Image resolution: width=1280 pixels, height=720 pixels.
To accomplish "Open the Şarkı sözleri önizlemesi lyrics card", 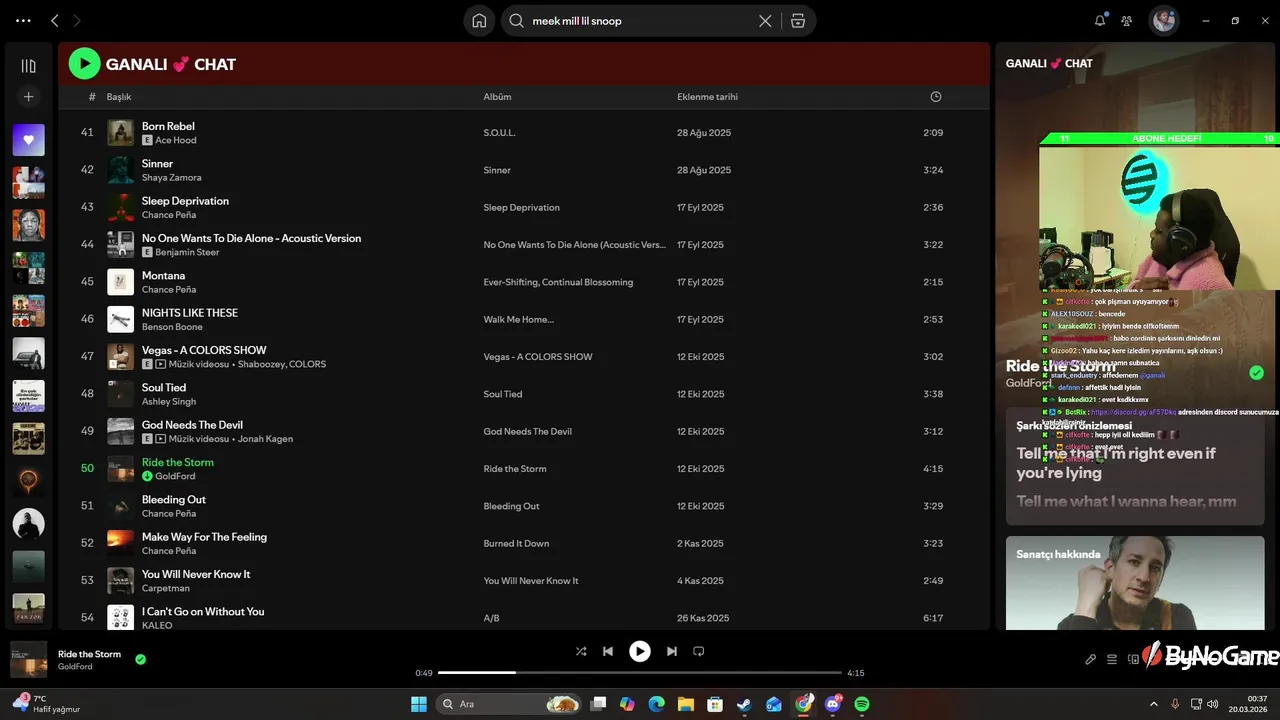I will tap(1135, 466).
